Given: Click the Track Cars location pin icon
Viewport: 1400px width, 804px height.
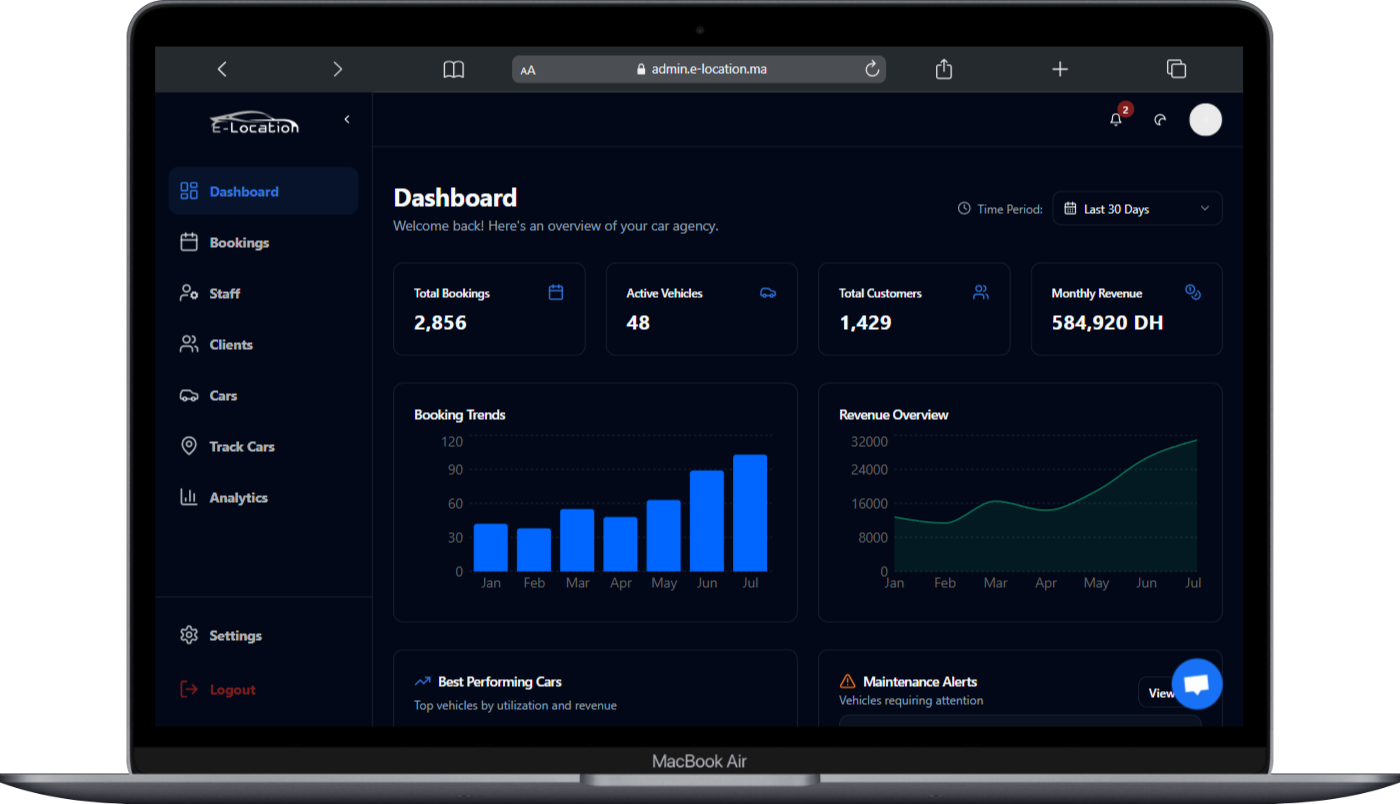Looking at the screenshot, I should 189,446.
